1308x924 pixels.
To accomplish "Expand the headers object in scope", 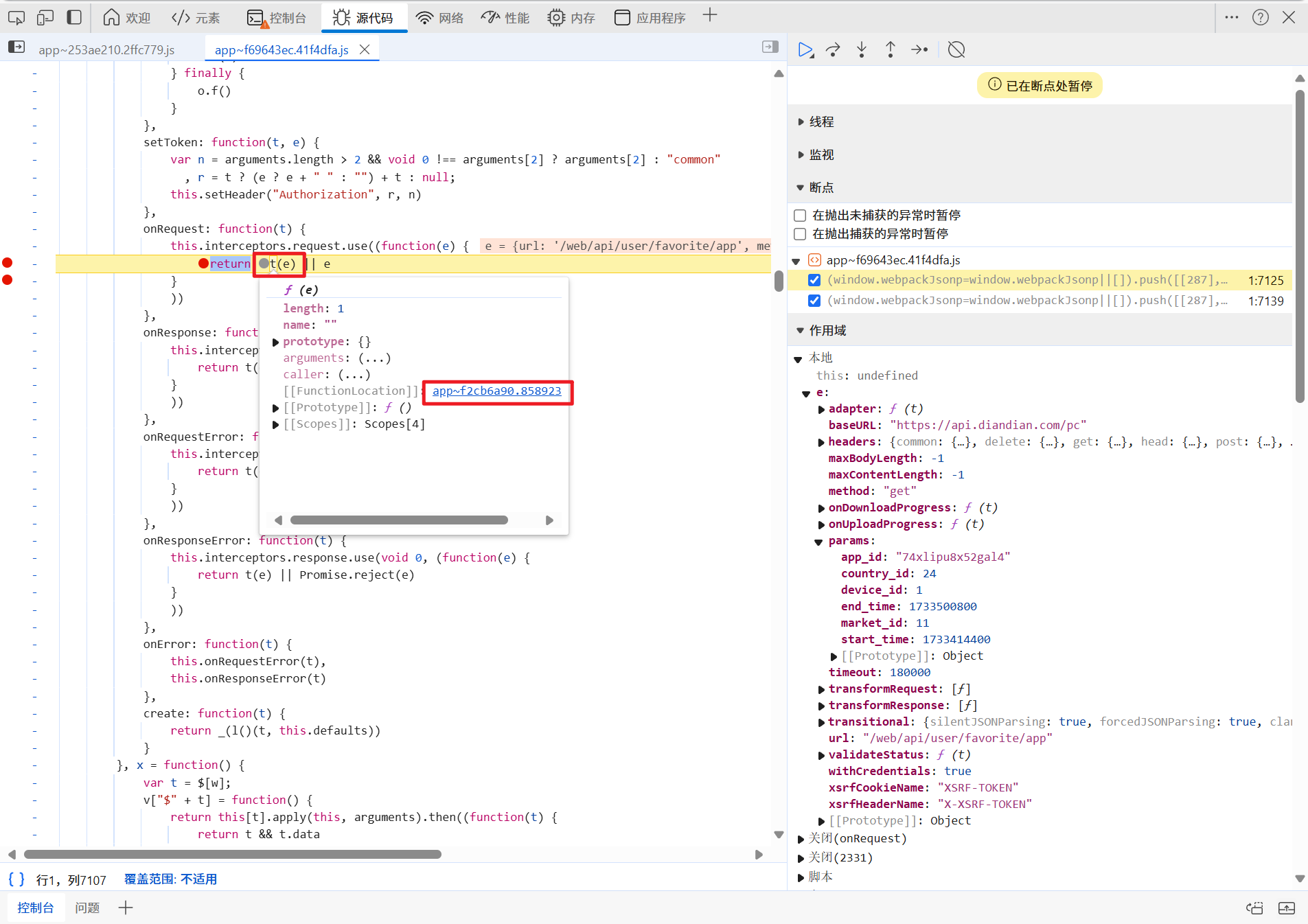I will (821, 443).
